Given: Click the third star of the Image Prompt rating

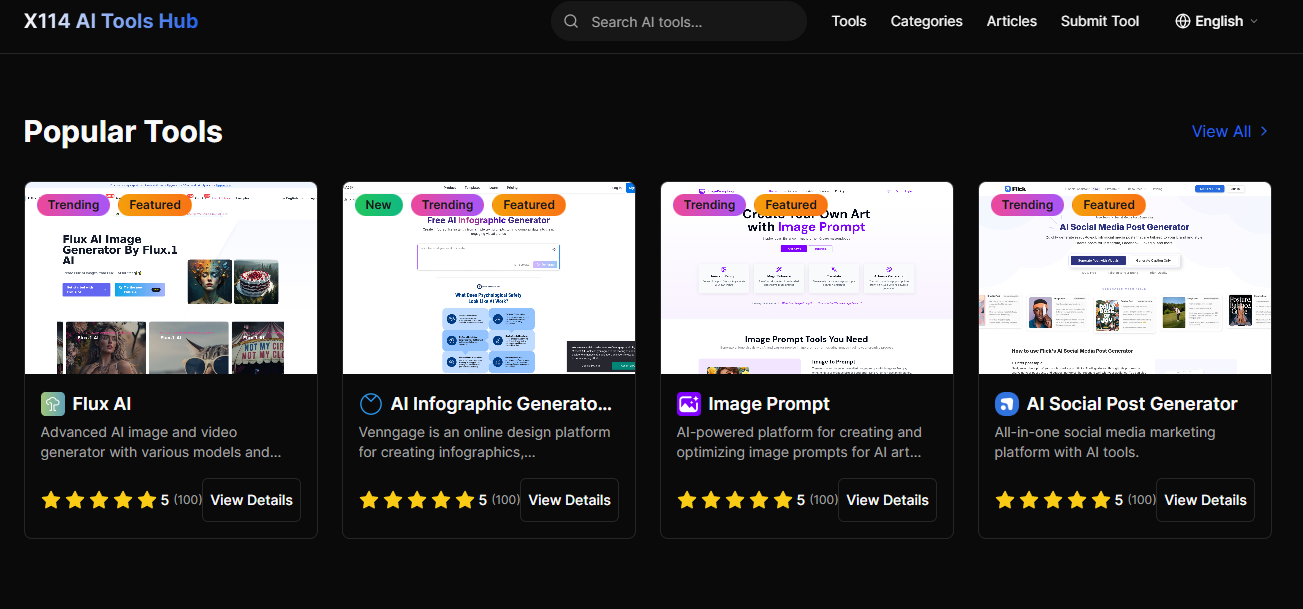Looking at the screenshot, I should point(735,500).
